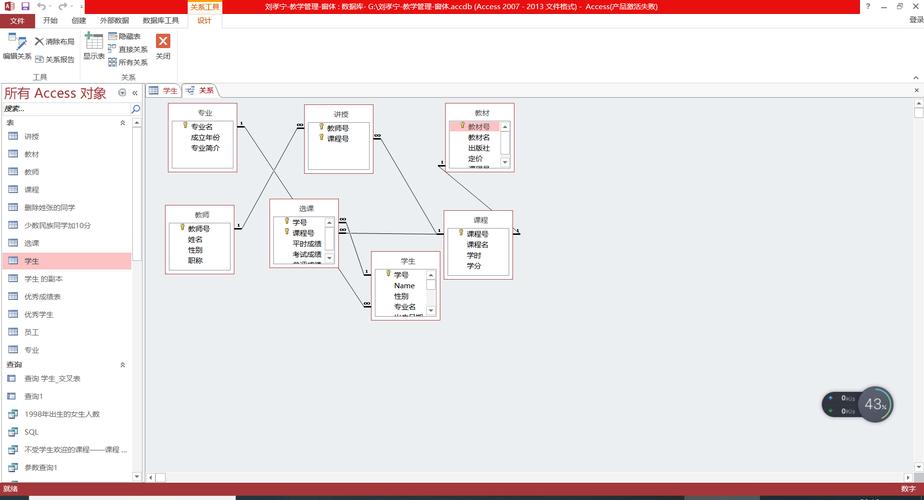Screen dimensions: 924x500
Task: Open the 所有 Access 对象 pane dropdown
Action: 122,93
